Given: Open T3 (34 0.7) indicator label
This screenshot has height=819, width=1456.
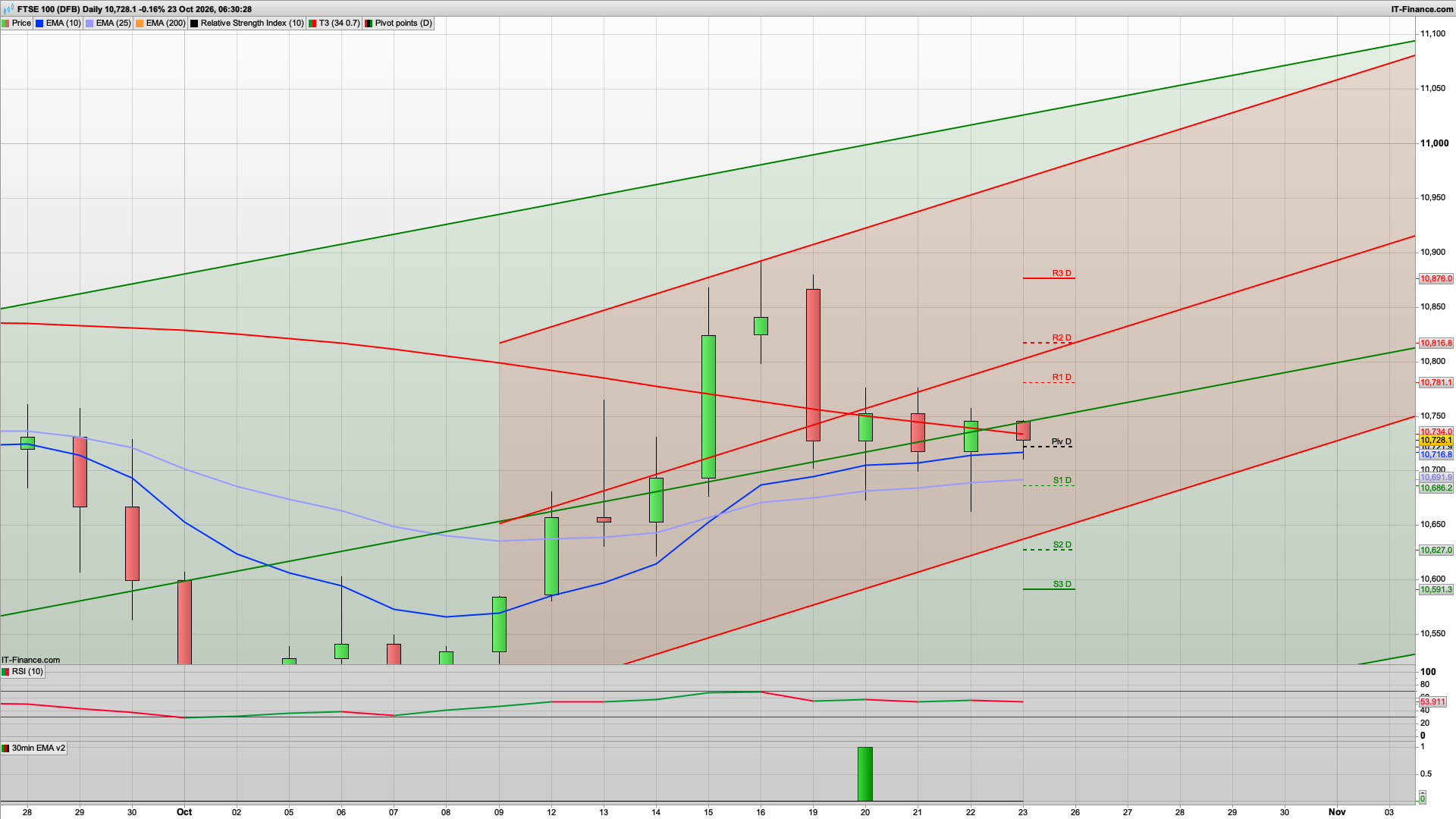Looking at the screenshot, I should (334, 24).
